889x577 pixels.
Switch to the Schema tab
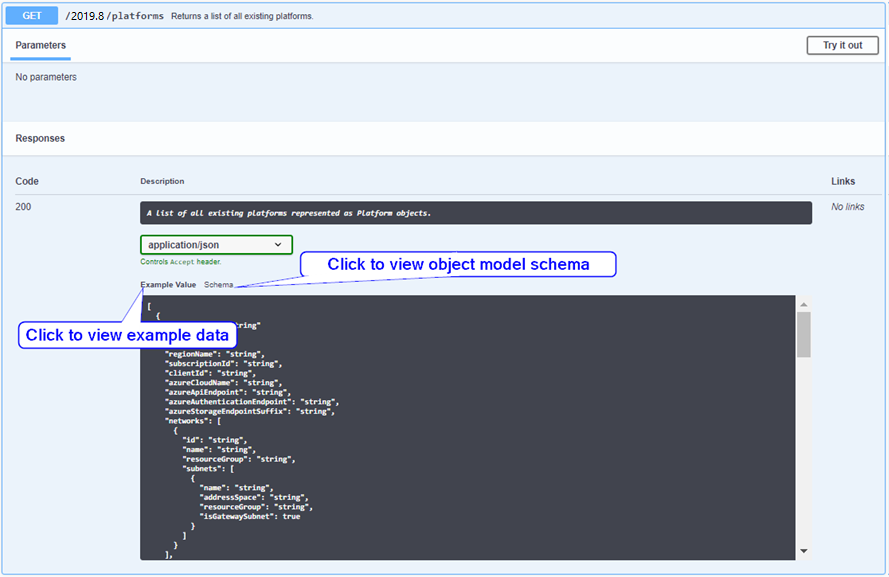[218, 285]
